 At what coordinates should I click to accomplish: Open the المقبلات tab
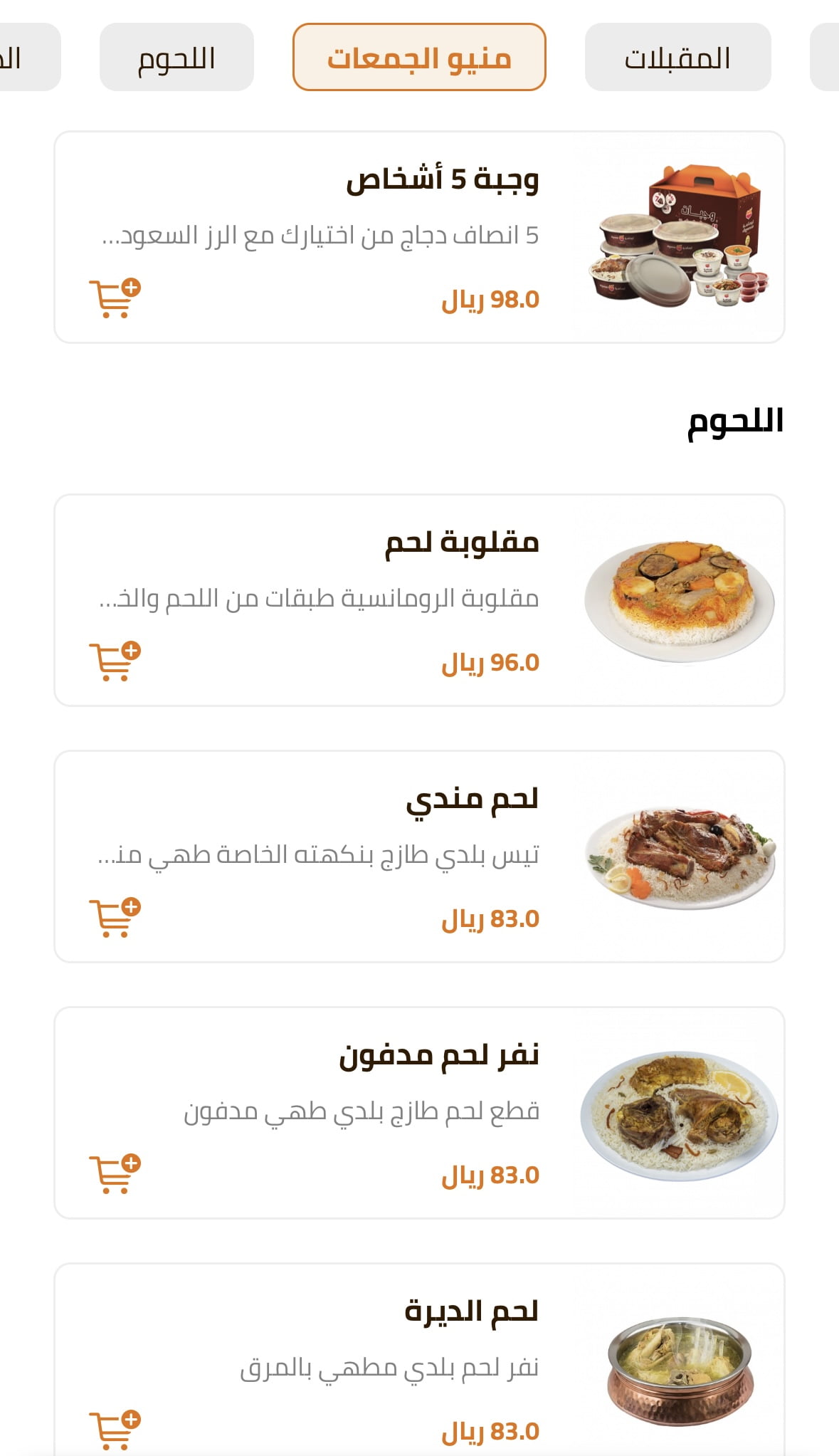[677, 58]
